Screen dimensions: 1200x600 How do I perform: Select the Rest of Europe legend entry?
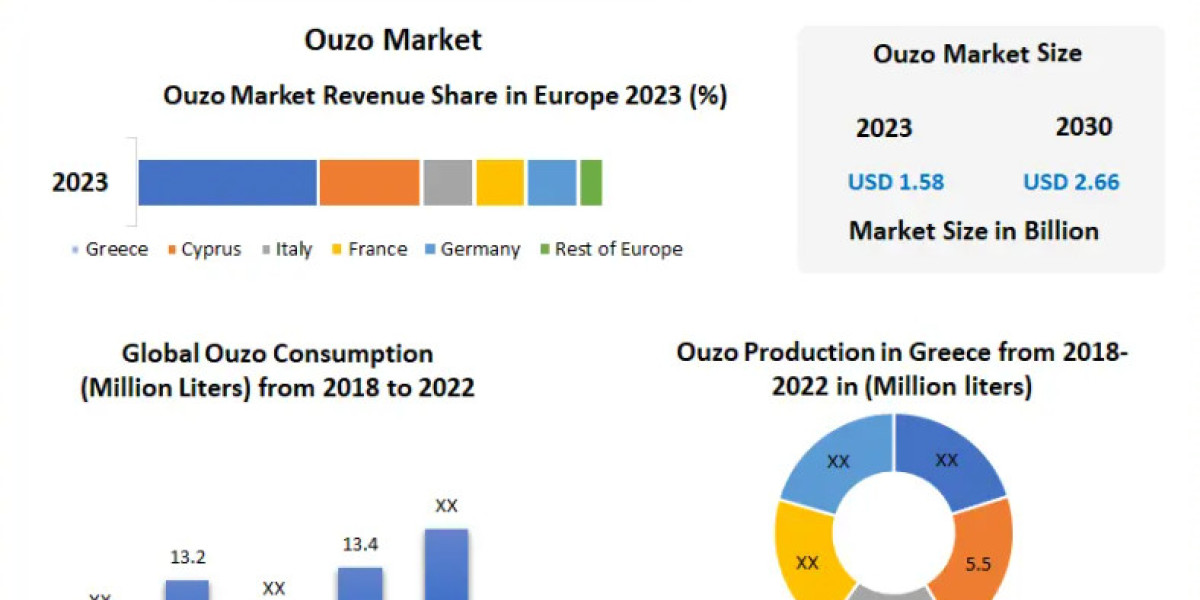tap(618, 249)
